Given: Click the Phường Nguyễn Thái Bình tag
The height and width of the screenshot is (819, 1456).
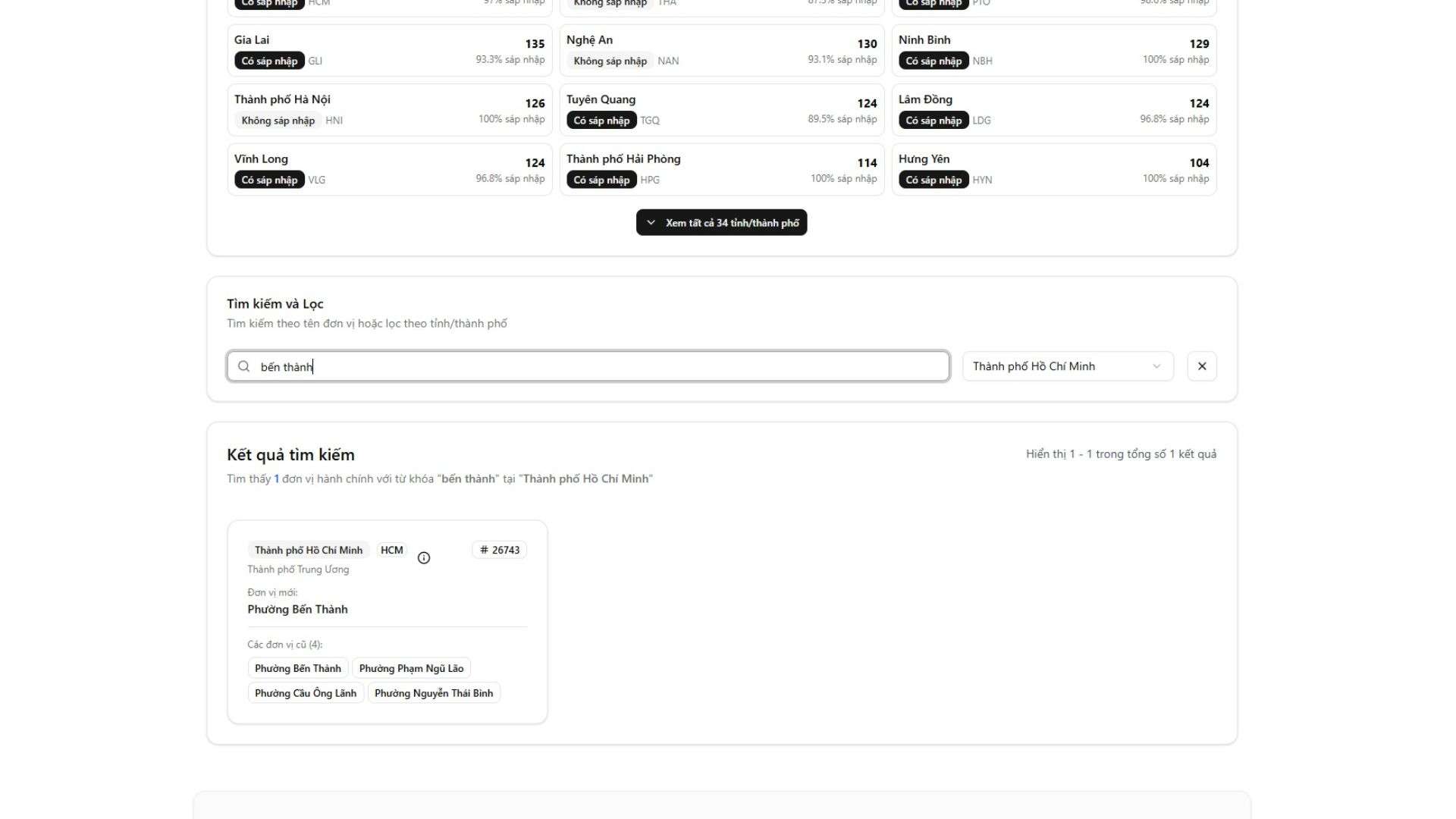Looking at the screenshot, I should click(434, 694).
